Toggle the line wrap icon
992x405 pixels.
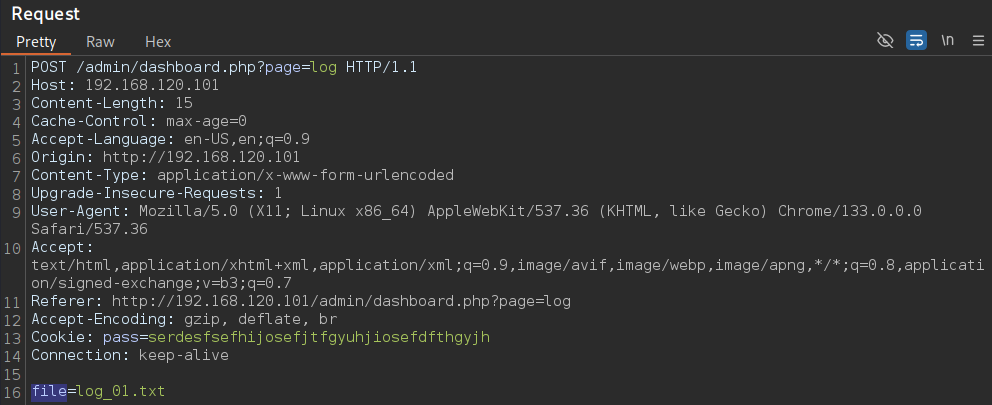click(x=916, y=41)
